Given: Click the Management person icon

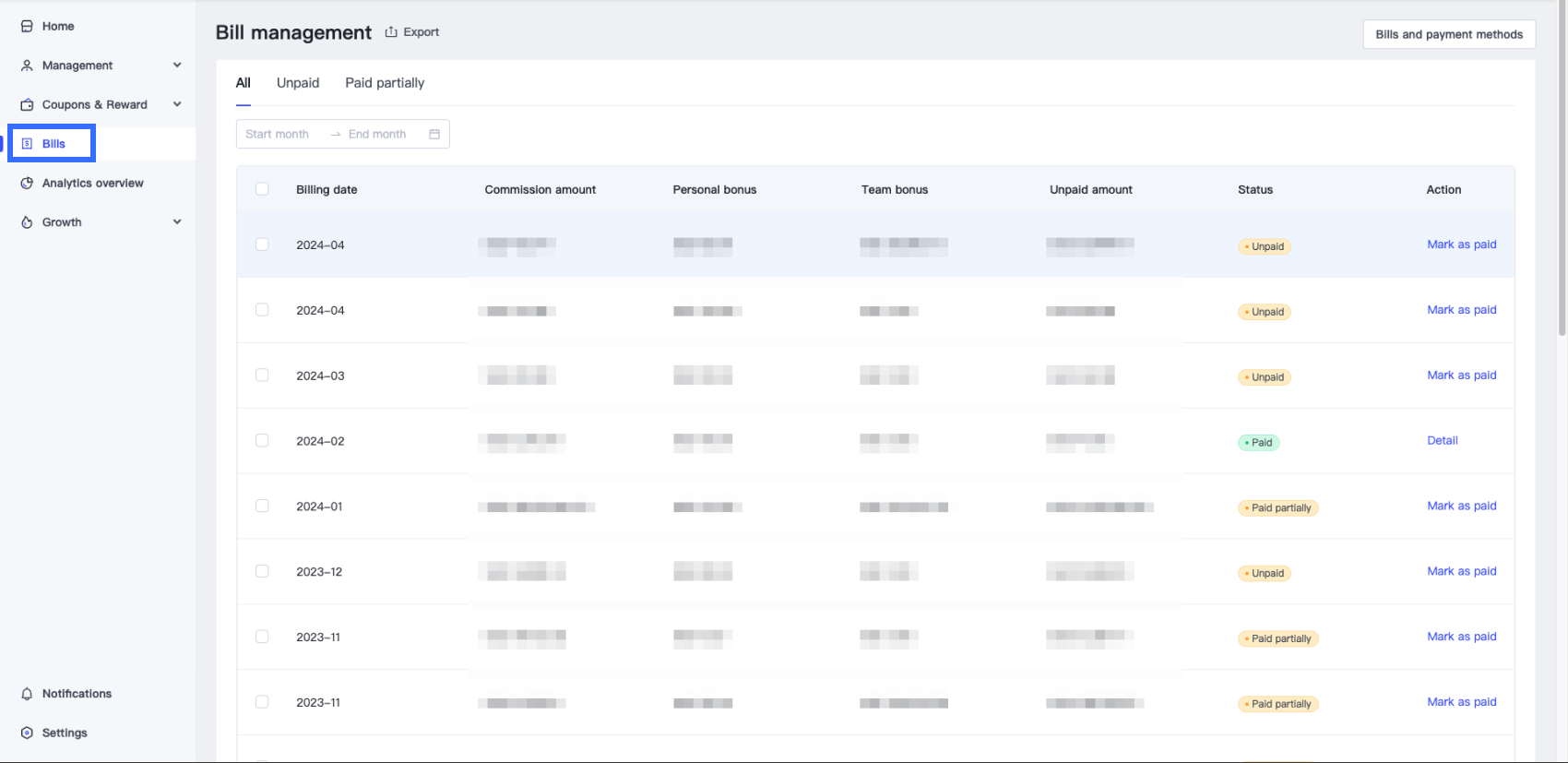Looking at the screenshot, I should coord(27,66).
